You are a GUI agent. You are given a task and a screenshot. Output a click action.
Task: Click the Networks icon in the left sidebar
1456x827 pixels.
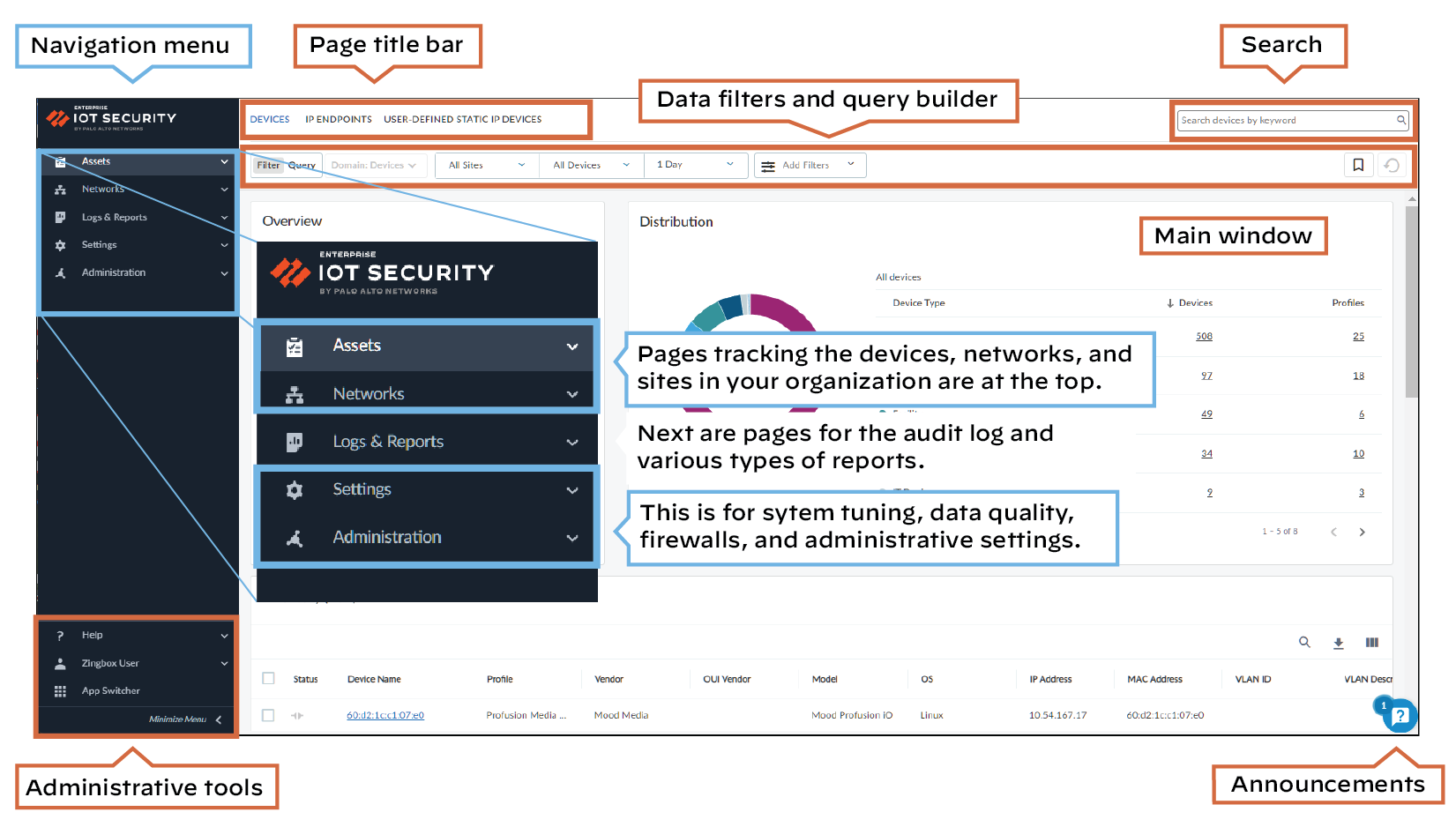click(60, 190)
